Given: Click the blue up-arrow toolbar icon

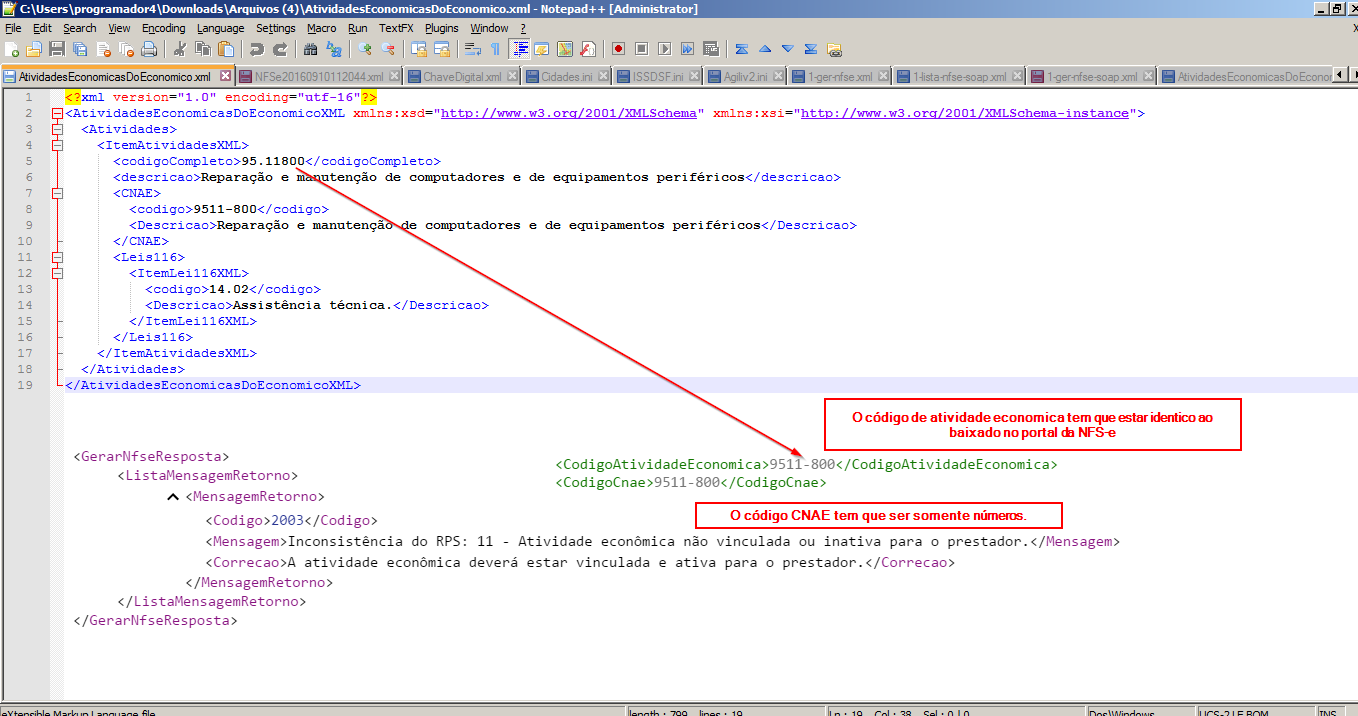Looking at the screenshot, I should [x=765, y=49].
